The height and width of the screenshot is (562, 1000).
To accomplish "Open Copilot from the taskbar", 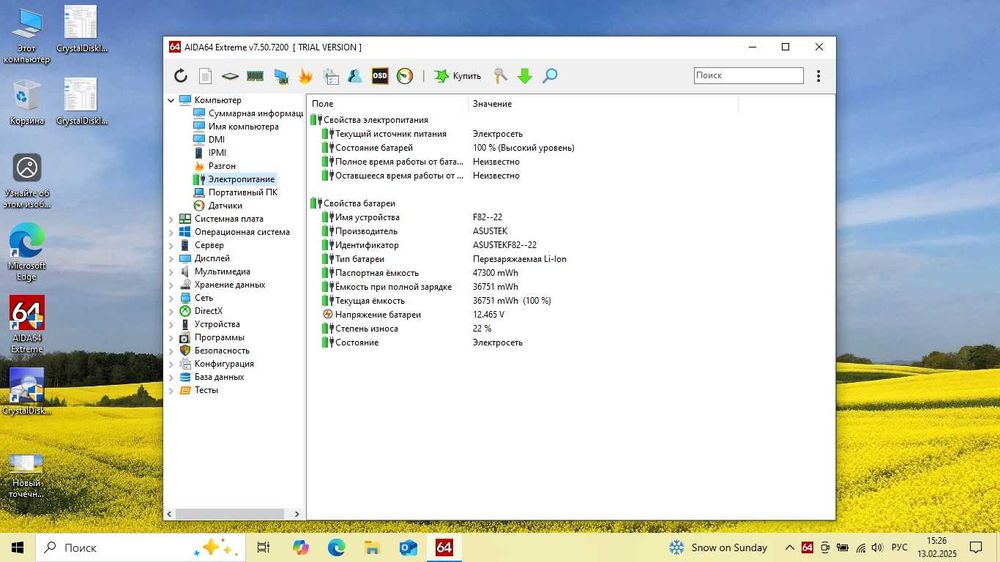I will 300,547.
